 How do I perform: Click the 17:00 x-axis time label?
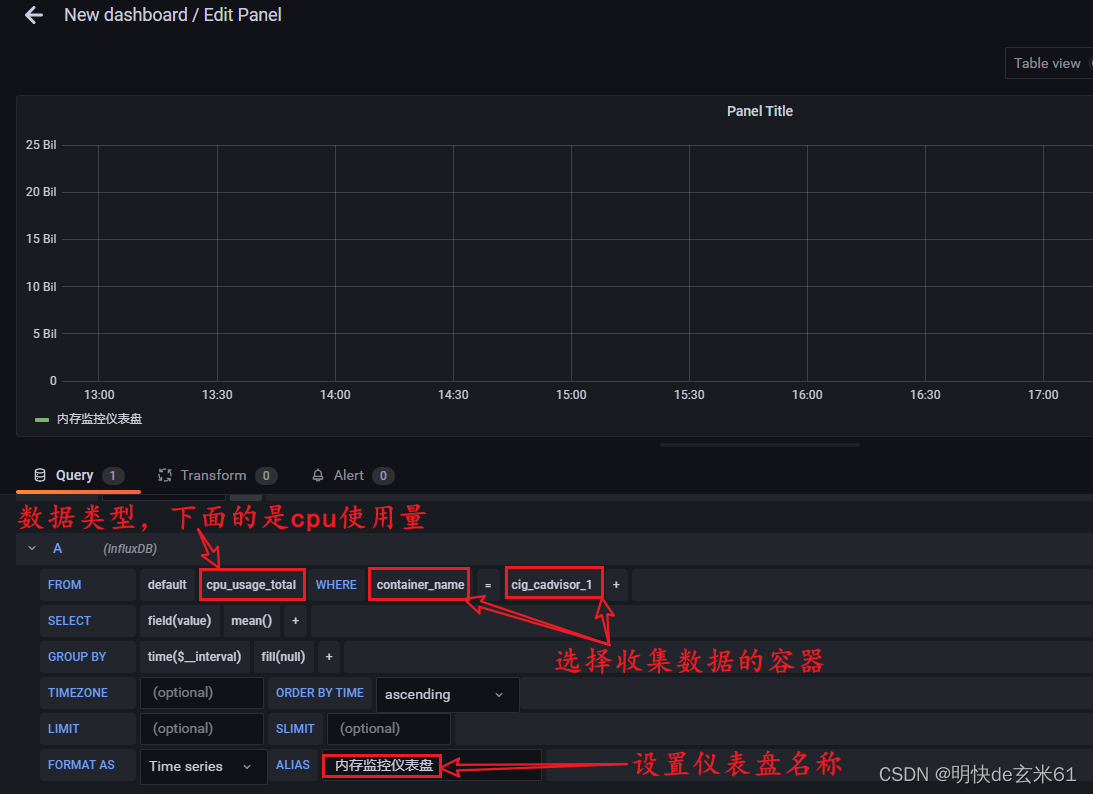tap(1043, 395)
